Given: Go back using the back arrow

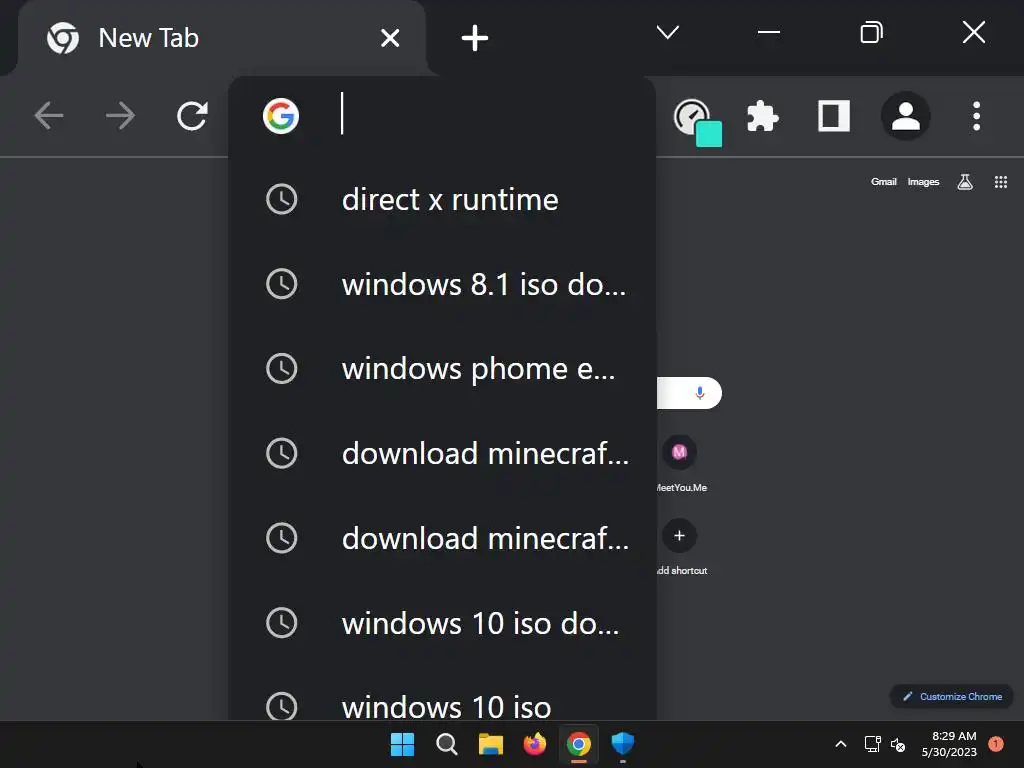Looking at the screenshot, I should (49, 116).
